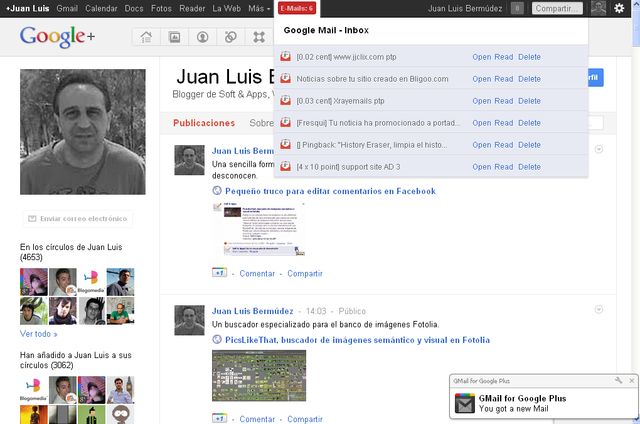
Task: Open Calendar from the top bar
Action: [101, 8]
